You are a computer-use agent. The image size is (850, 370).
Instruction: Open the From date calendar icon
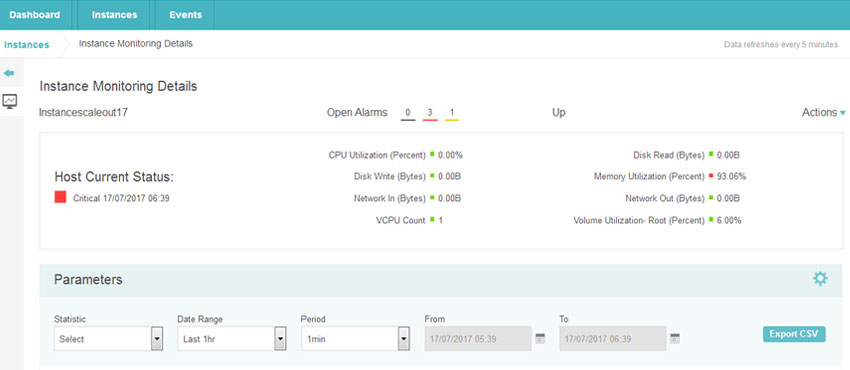540,339
